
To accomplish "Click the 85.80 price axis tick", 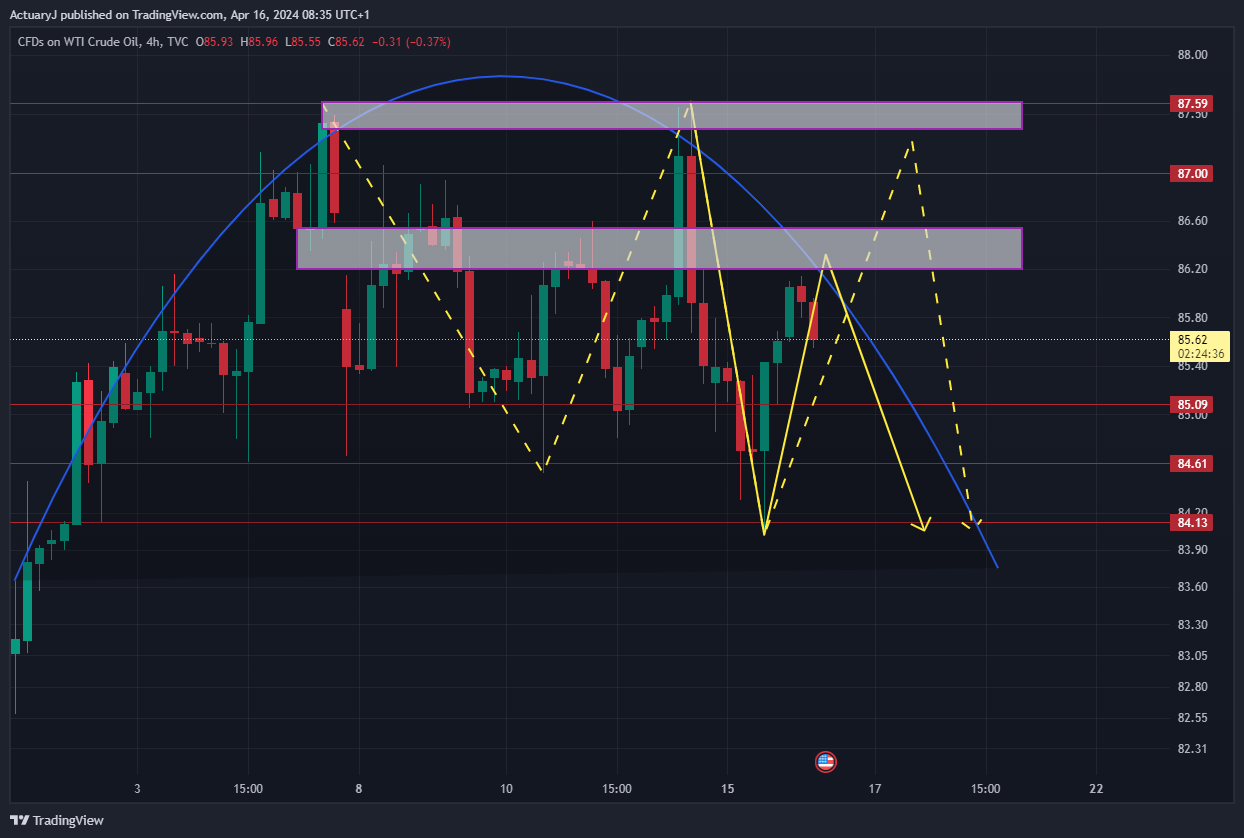I will (x=1193, y=318).
